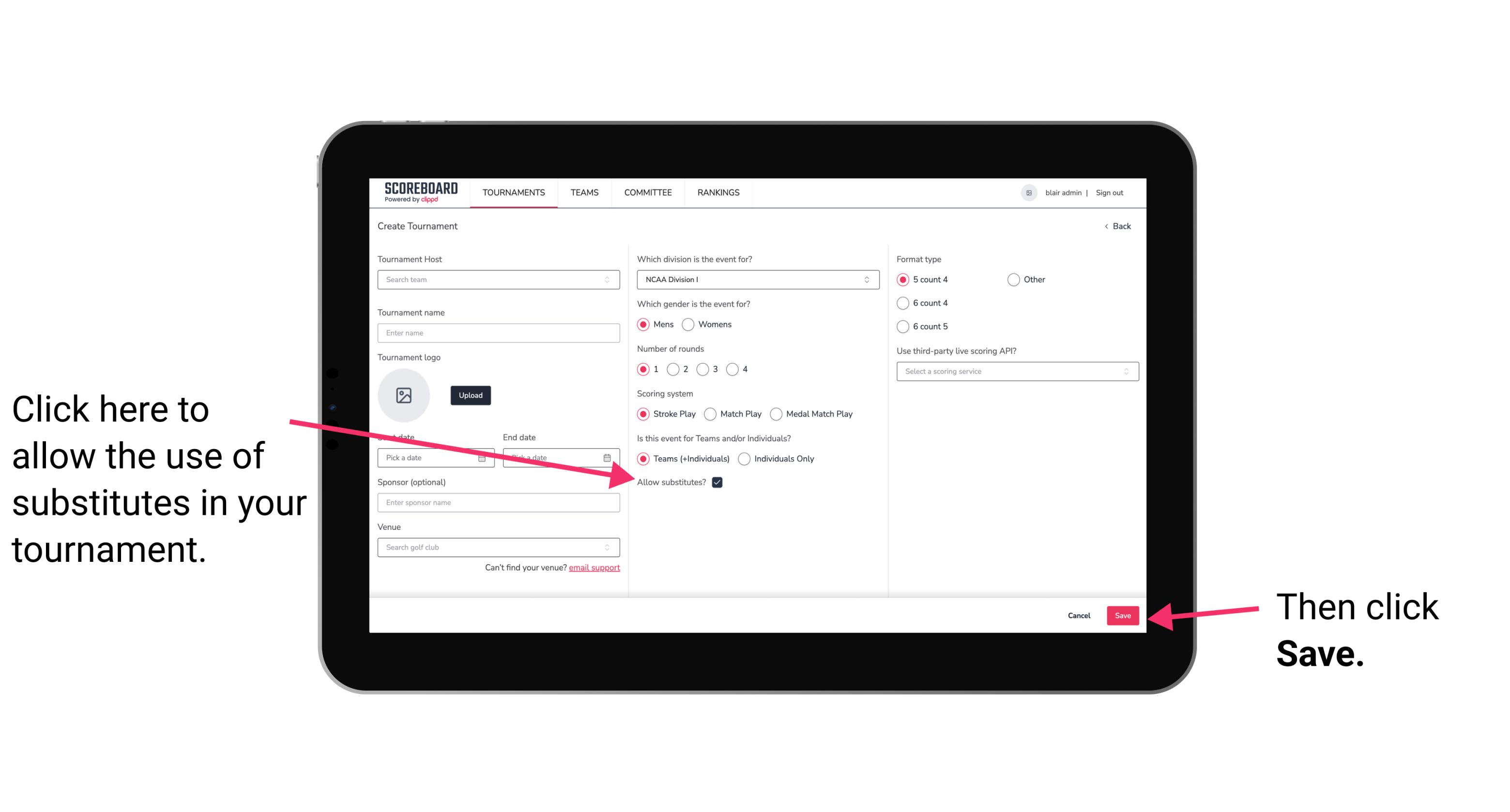1510x812 pixels.
Task: Enable the Allow substitutes checkbox
Action: click(720, 482)
